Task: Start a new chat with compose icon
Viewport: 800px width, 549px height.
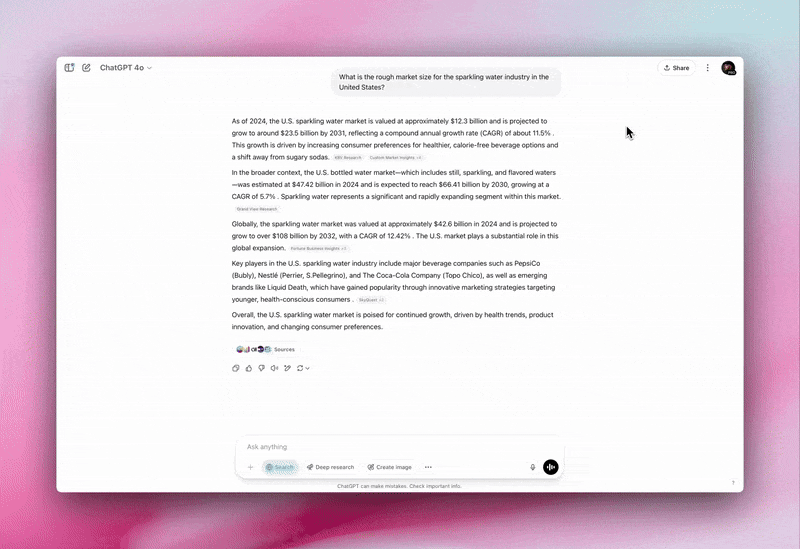Action: (86, 67)
